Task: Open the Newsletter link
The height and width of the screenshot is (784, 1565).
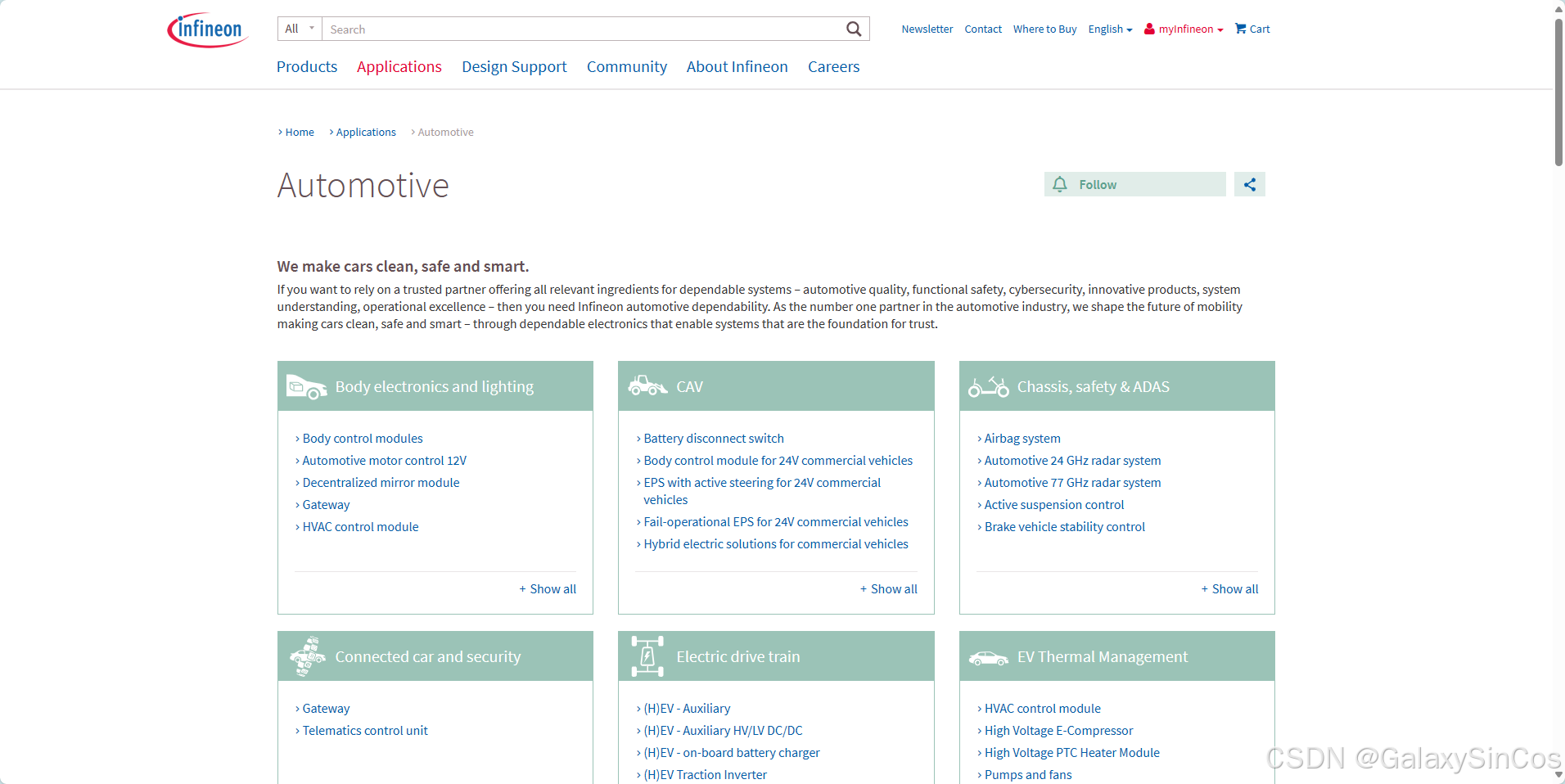Action: pos(927,29)
